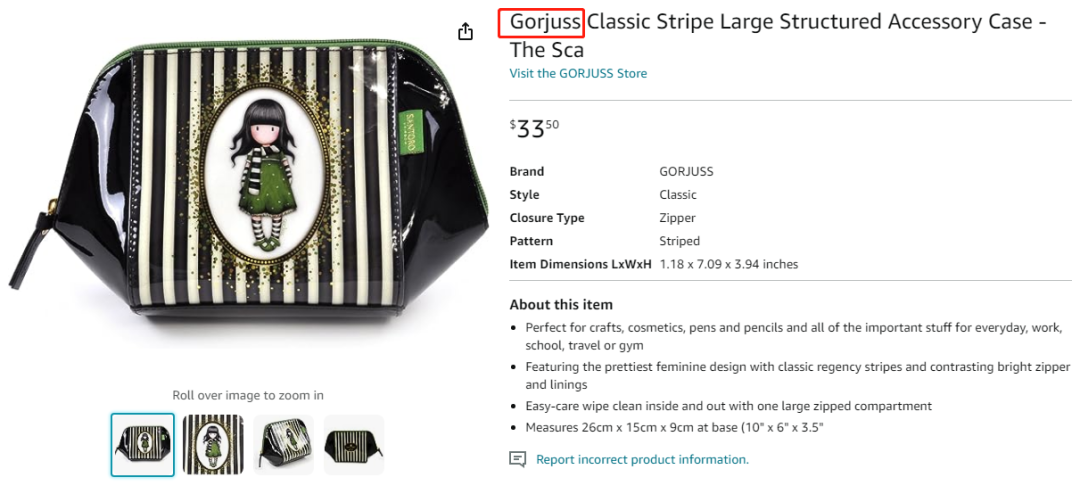Click the "Roll over image to zoom in" text
Screen dimensions: 1080x494
(x=248, y=395)
